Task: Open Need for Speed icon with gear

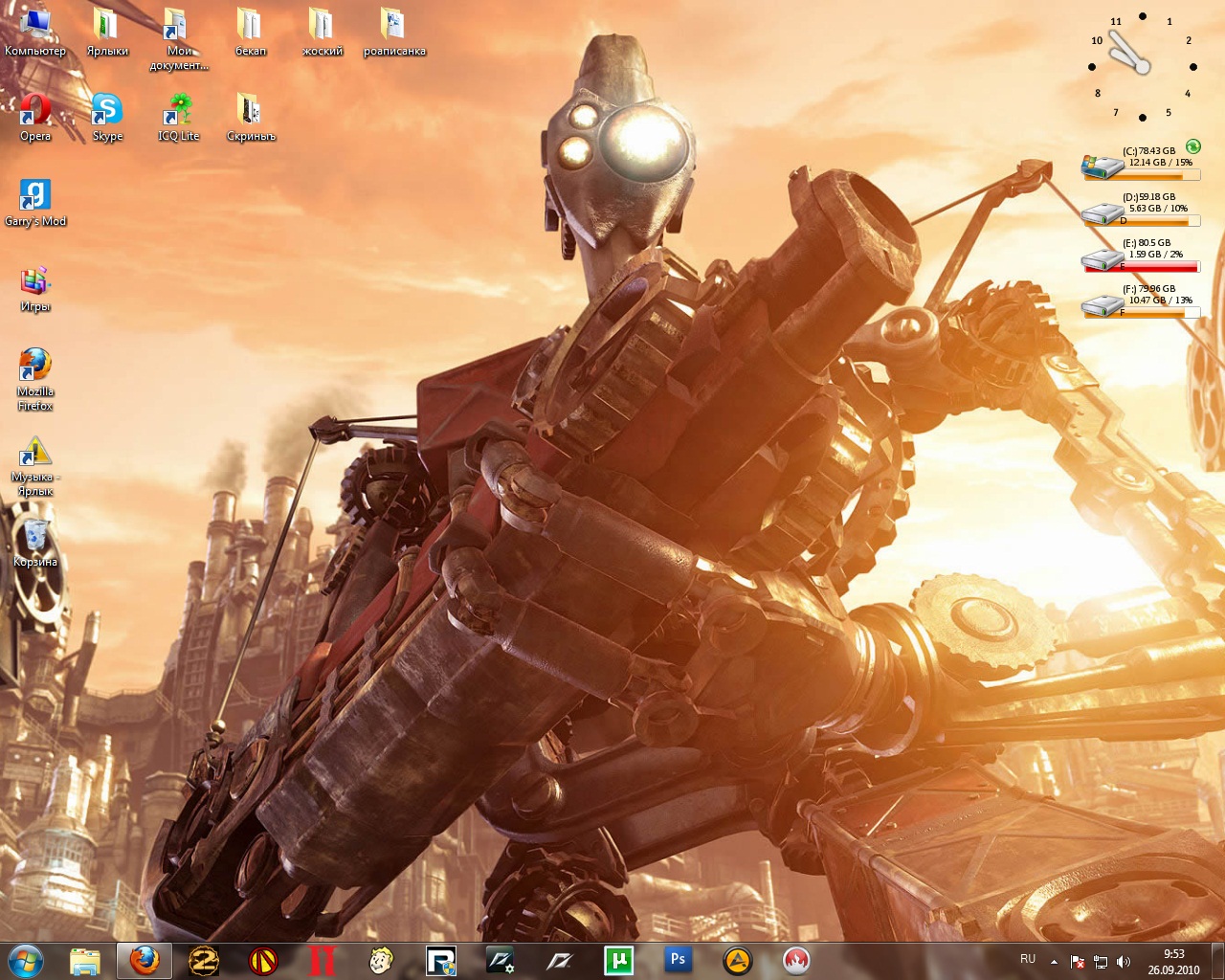Action: tap(501, 961)
